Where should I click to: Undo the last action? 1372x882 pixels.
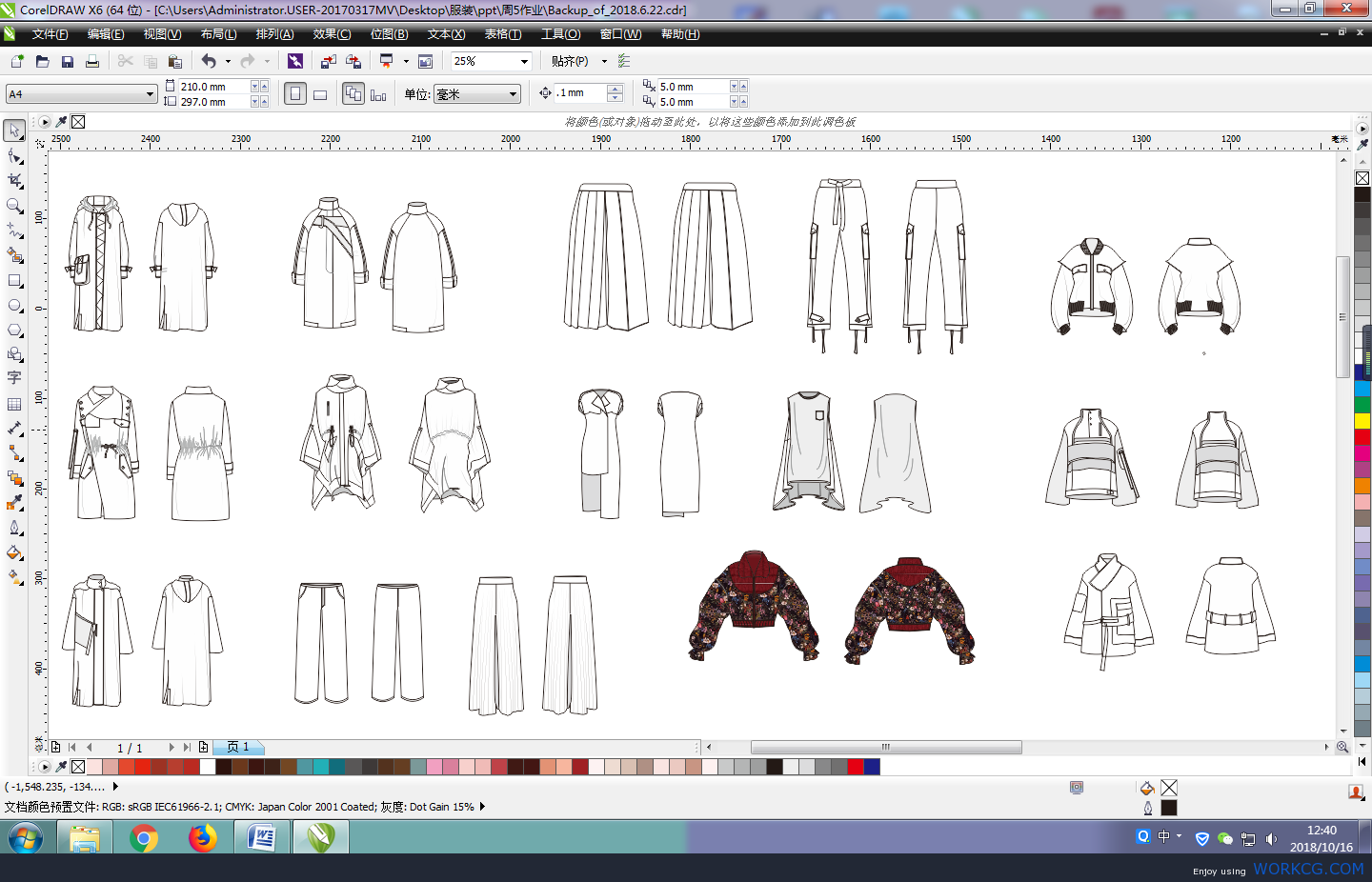click(x=209, y=61)
